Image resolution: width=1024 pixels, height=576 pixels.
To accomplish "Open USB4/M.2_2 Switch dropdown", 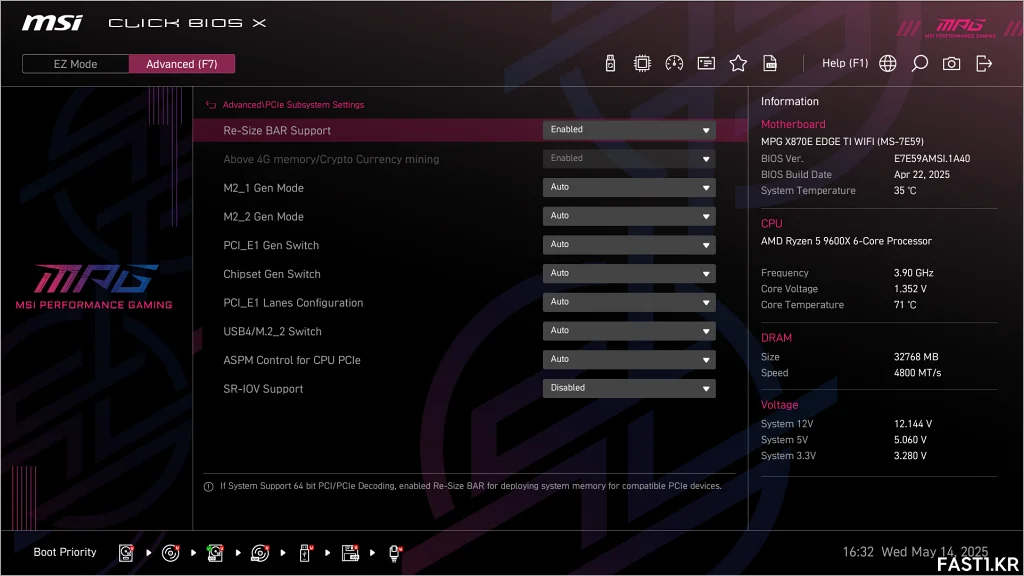I will (x=629, y=331).
